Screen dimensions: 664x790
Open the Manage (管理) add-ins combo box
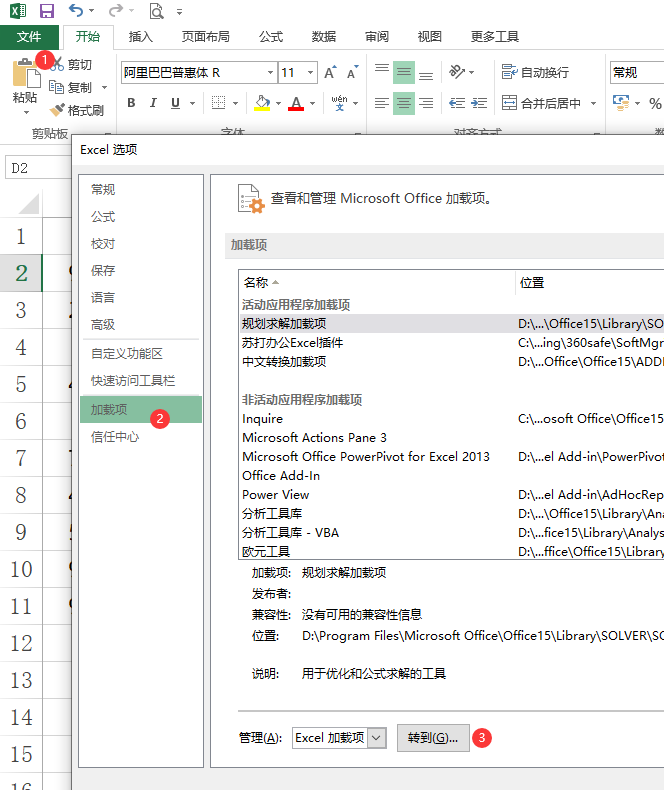tap(340, 738)
